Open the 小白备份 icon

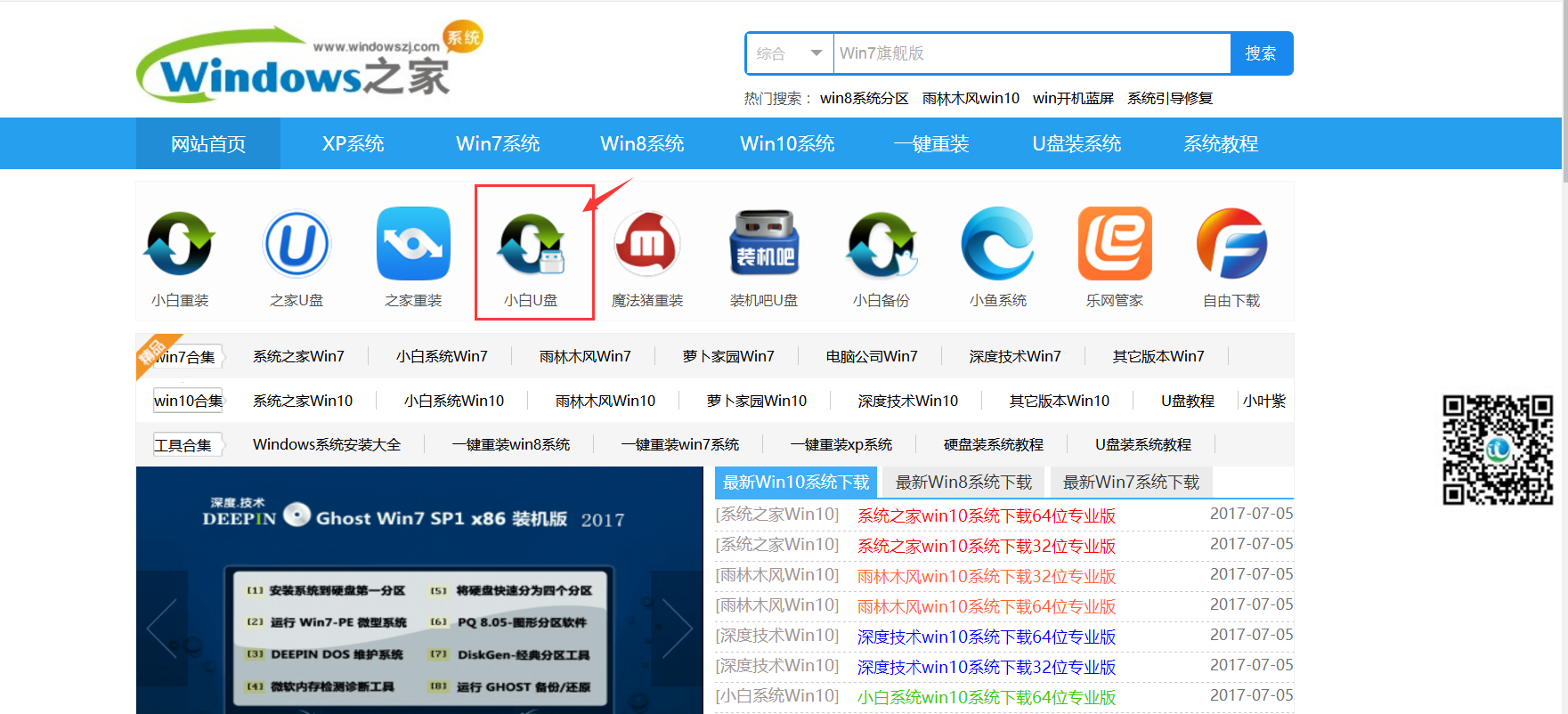pyautogui.click(x=881, y=244)
